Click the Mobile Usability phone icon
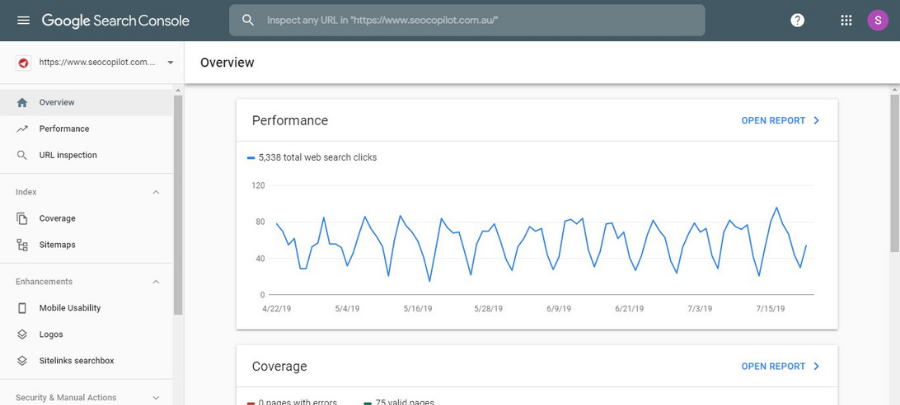This screenshot has width=900, height=405. click(x=22, y=308)
